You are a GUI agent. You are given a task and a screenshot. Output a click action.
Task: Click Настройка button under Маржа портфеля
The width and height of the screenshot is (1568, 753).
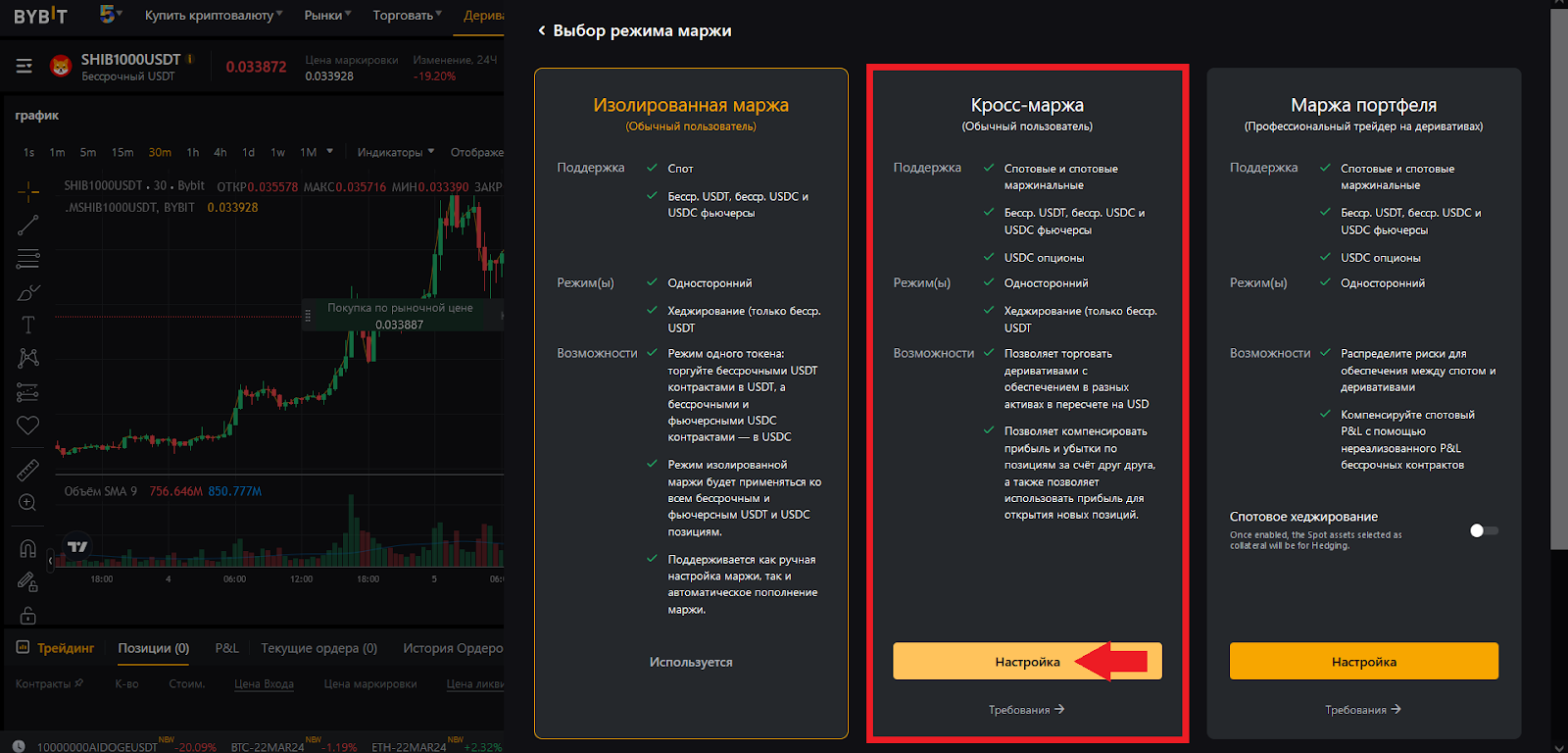click(1364, 661)
